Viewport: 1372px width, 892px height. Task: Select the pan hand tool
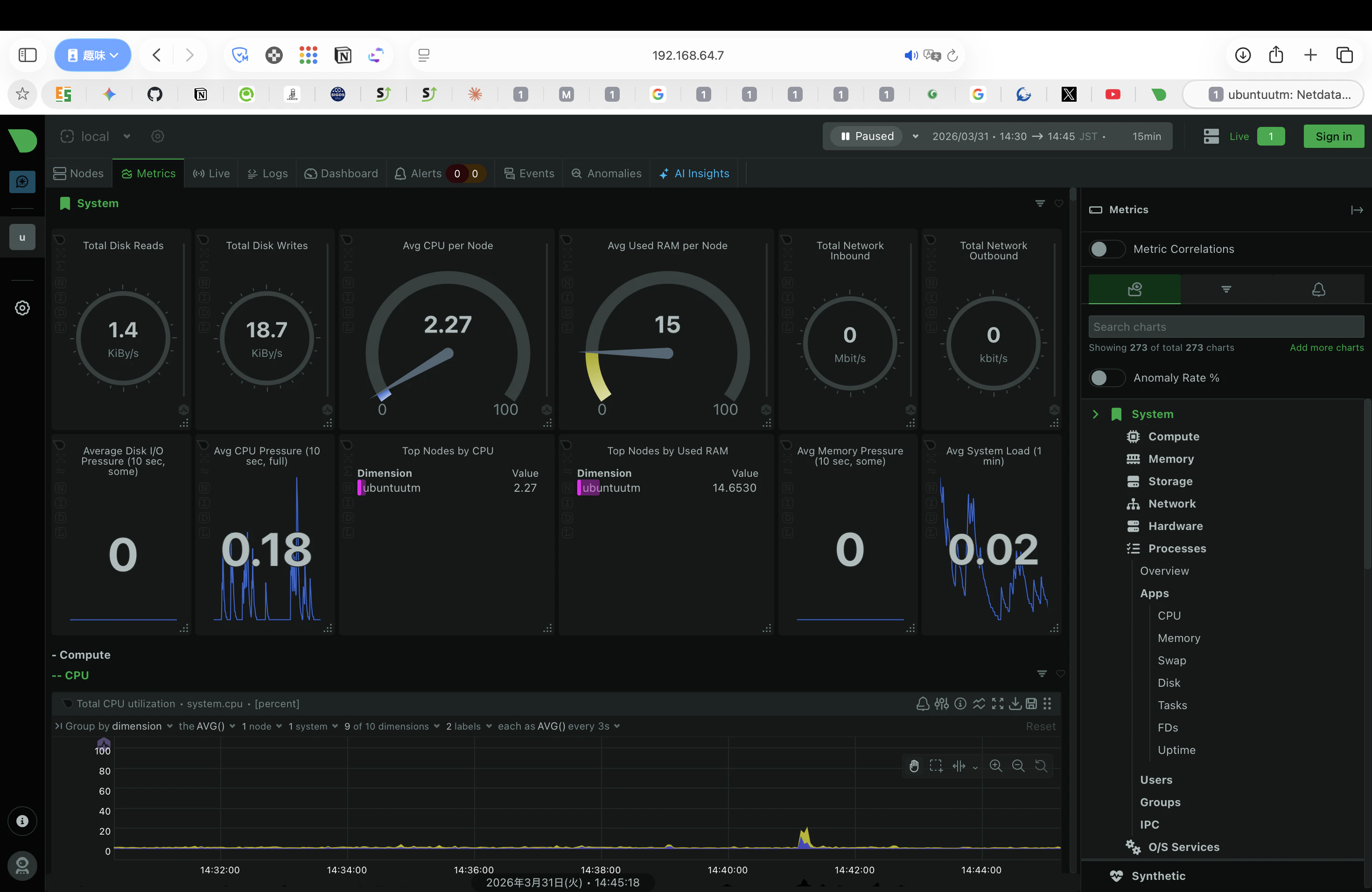(914, 766)
